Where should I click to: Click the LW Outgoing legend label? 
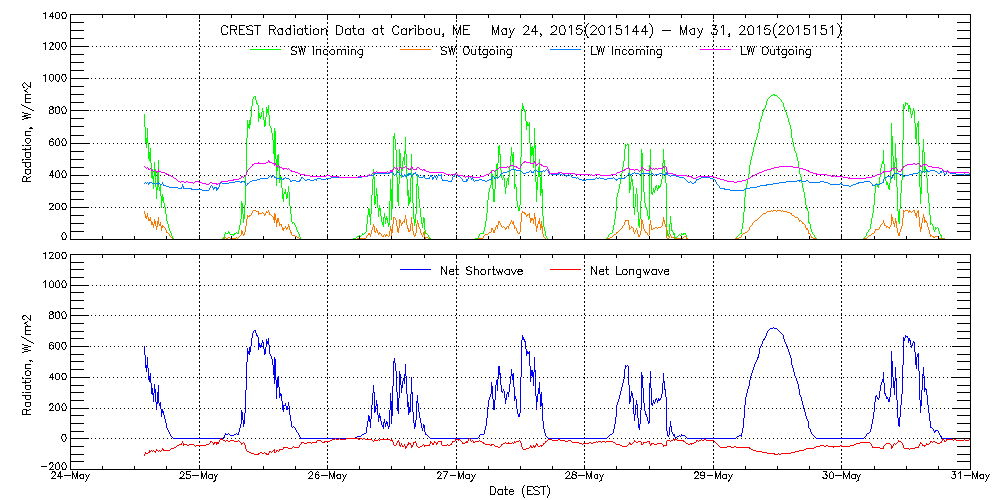pos(775,51)
